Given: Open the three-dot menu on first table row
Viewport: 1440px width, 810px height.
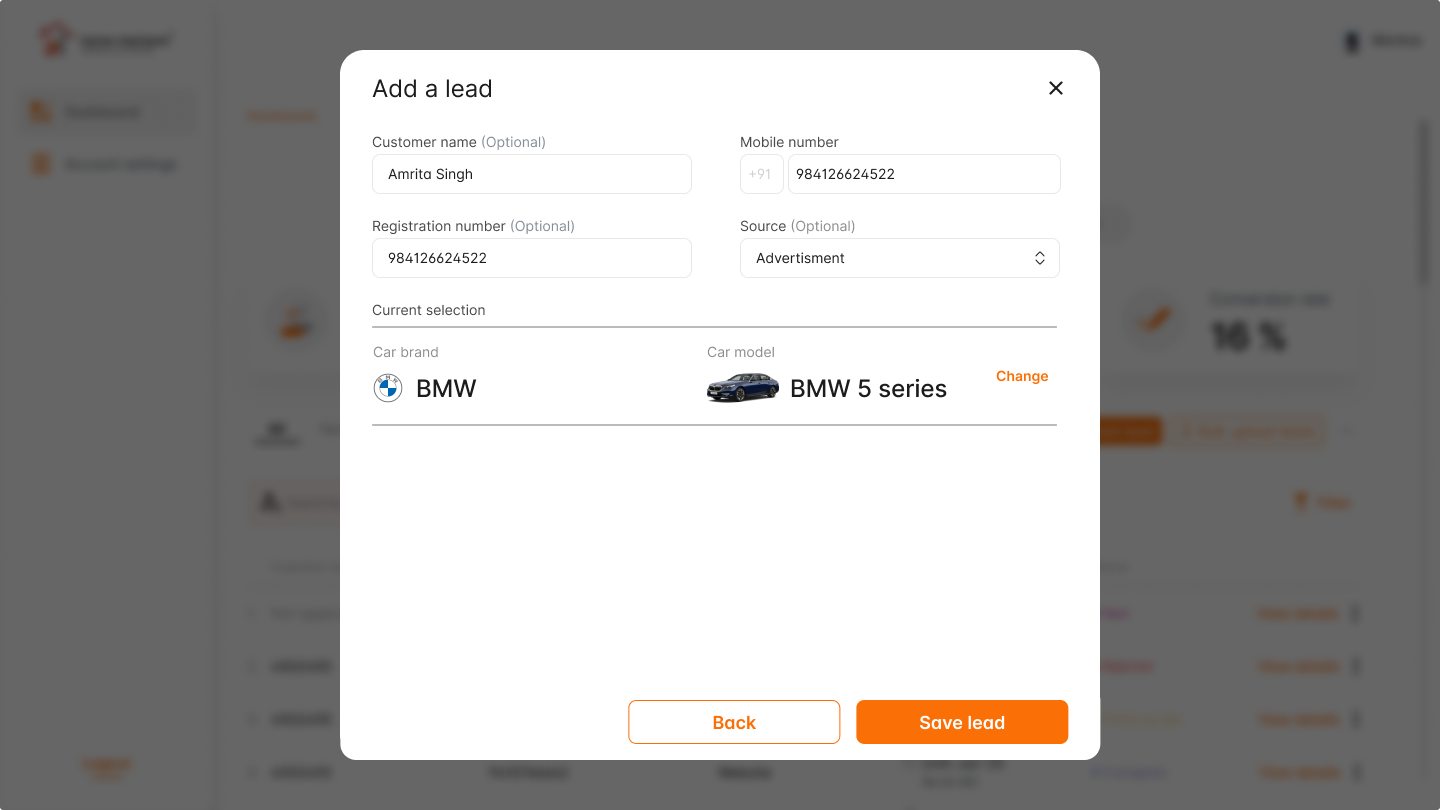Looking at the screenshot, I should click(x=1355, y=613).
